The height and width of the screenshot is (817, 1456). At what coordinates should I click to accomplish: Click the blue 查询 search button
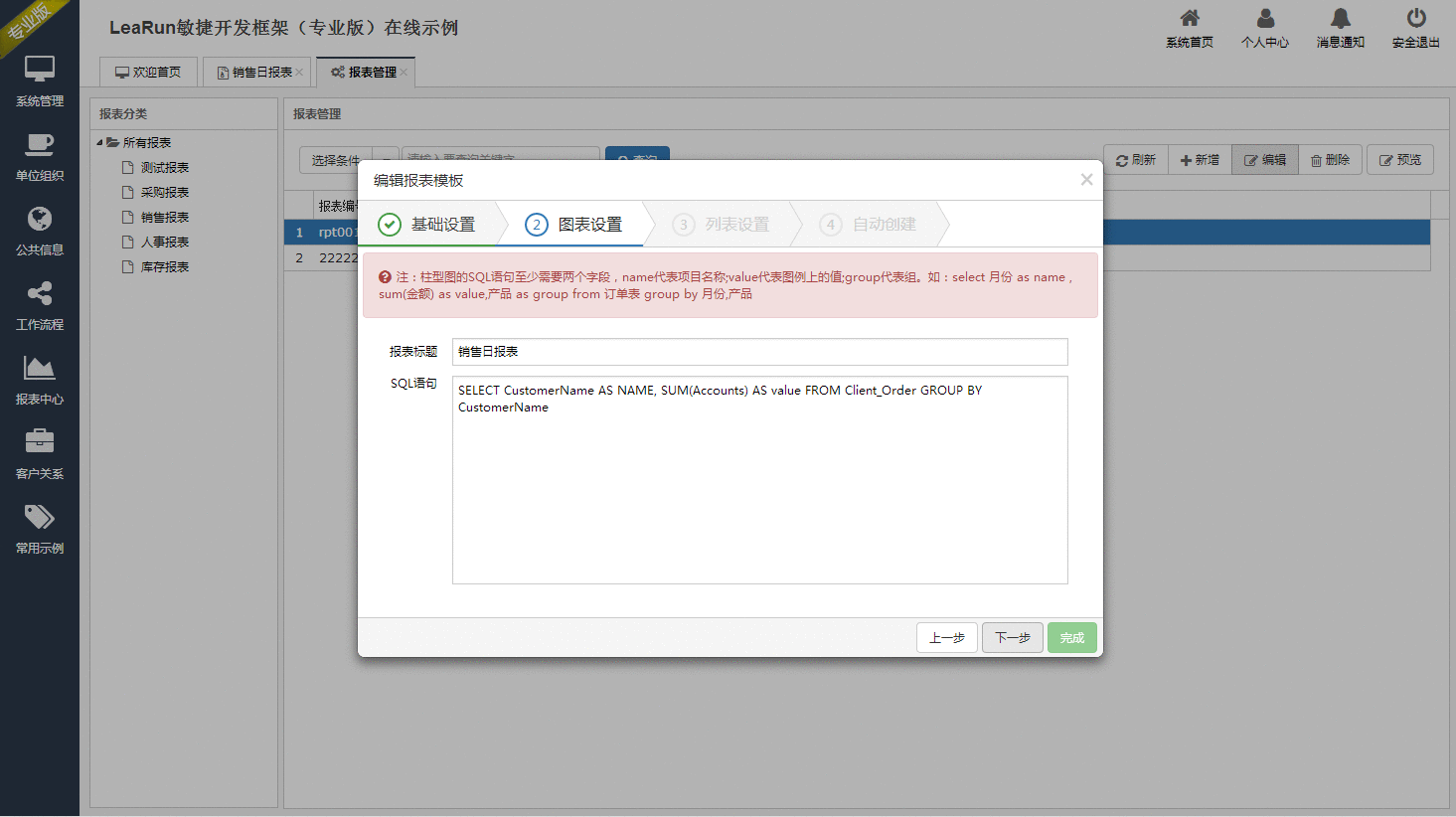click(637, 154)
